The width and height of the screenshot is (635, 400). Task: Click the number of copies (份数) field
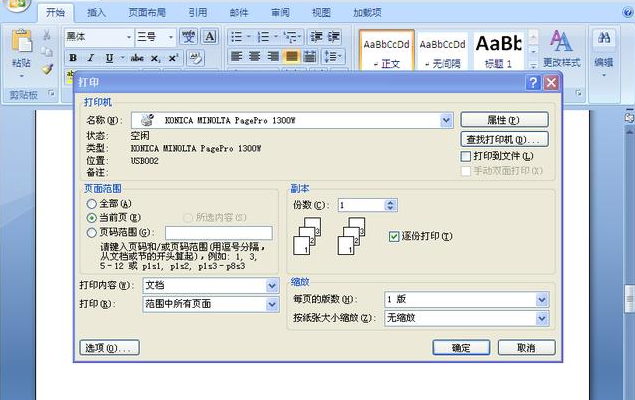point(361,205)
